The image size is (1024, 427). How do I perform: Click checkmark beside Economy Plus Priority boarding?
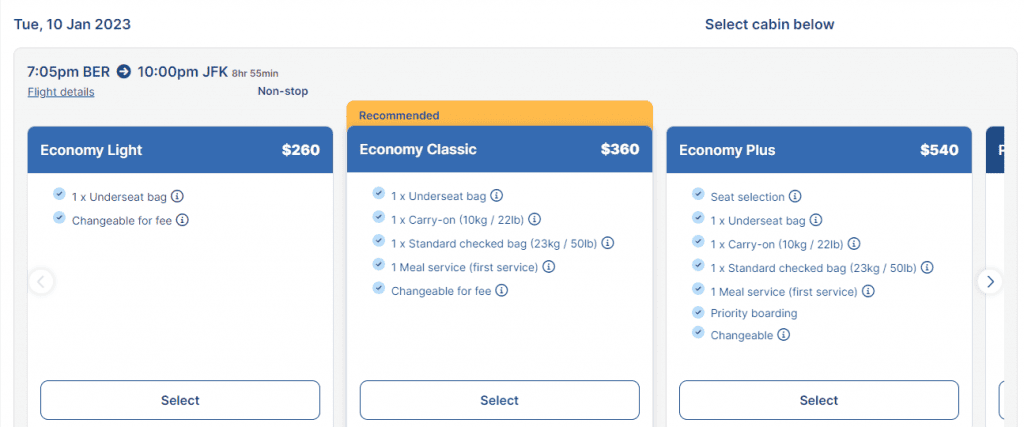coord(697,312)
